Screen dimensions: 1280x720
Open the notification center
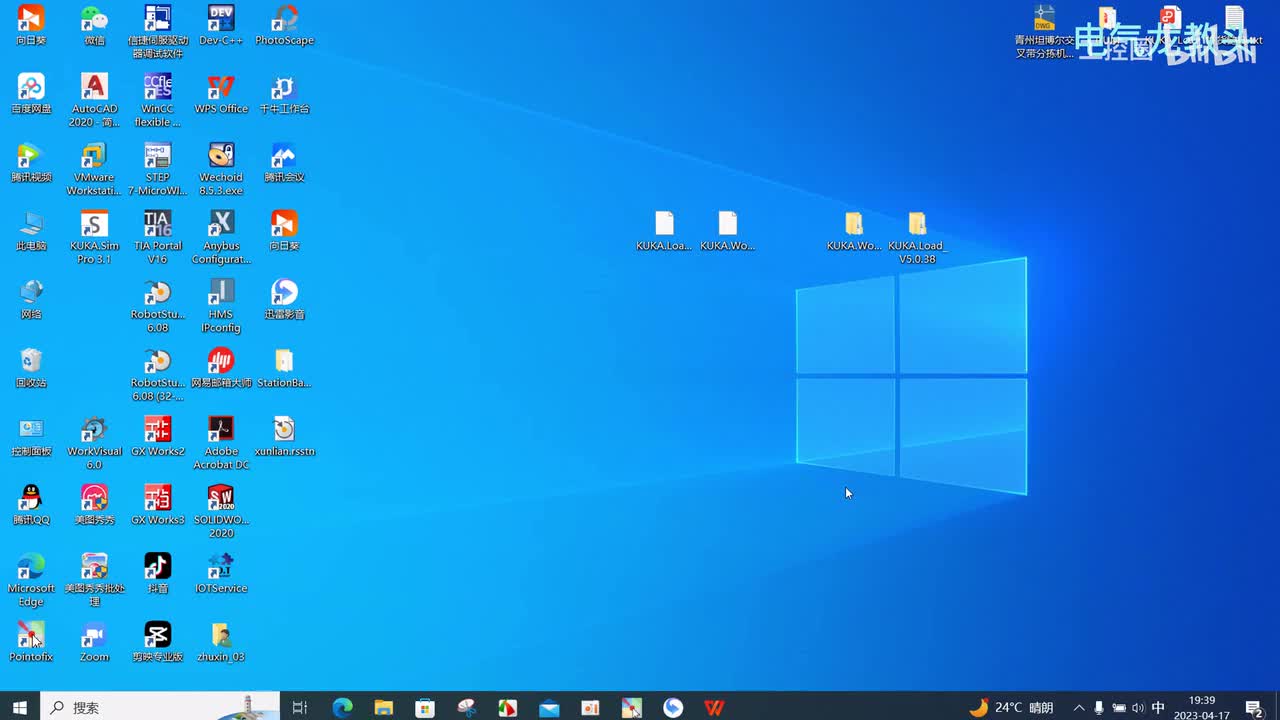tap(1254, 707)
